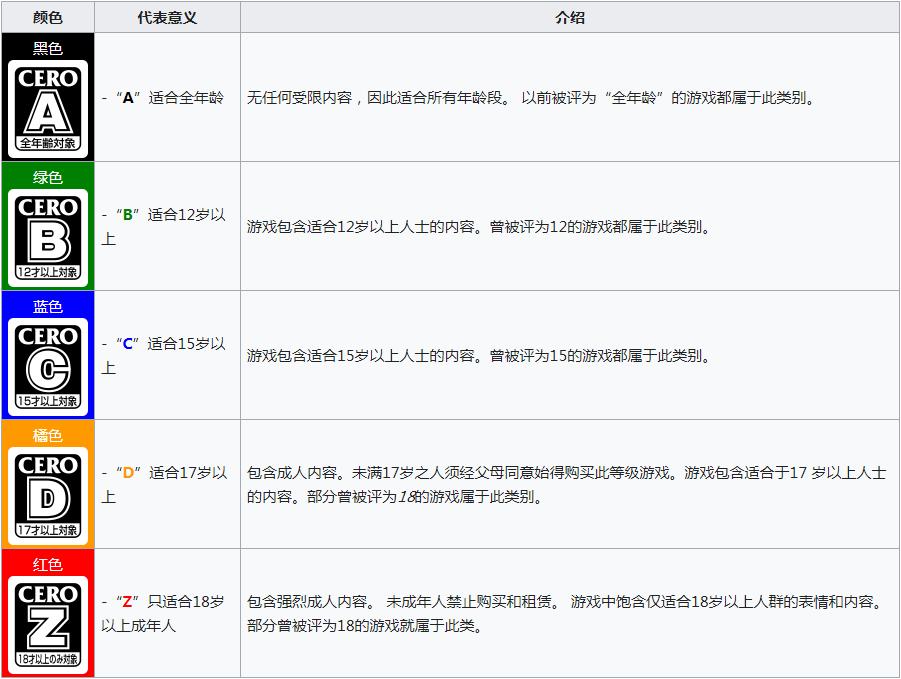Image resolution: width=901 pixels, height=679 pixels.
Task: Click the 黑色 color label
Action: 47,47
